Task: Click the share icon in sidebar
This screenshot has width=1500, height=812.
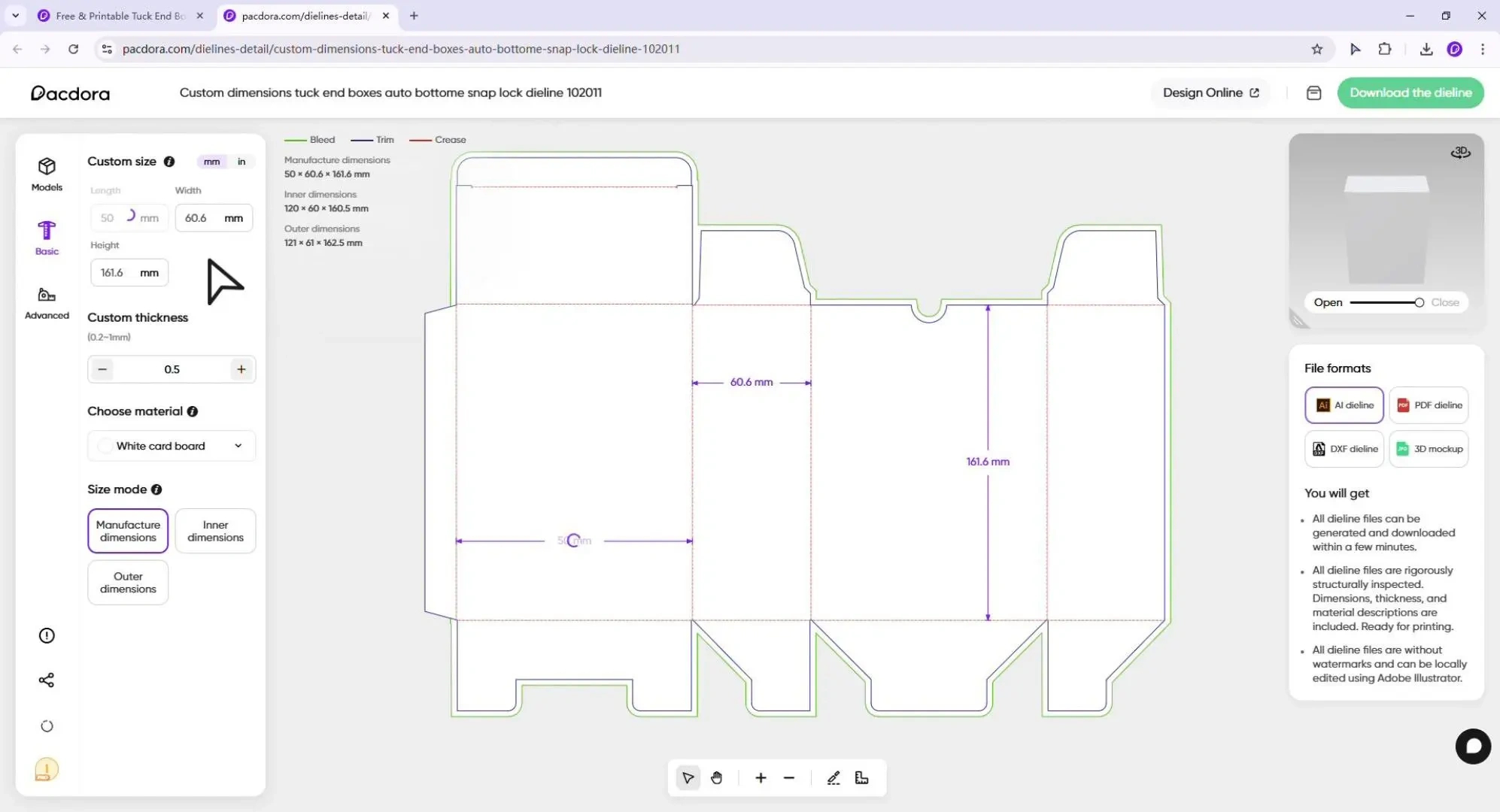Action: point(47,680)
